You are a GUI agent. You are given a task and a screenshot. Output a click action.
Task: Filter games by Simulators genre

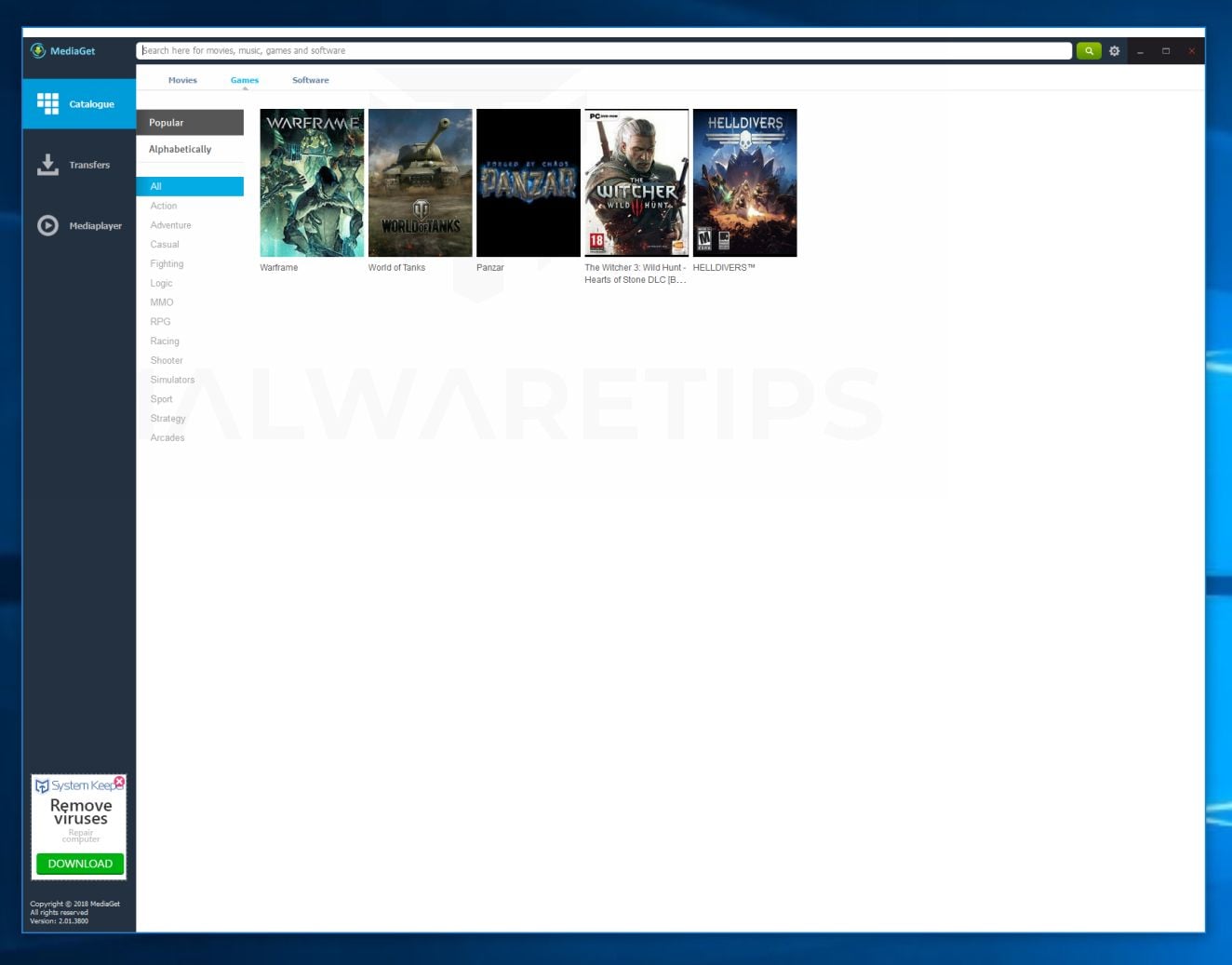pos(173,380)
